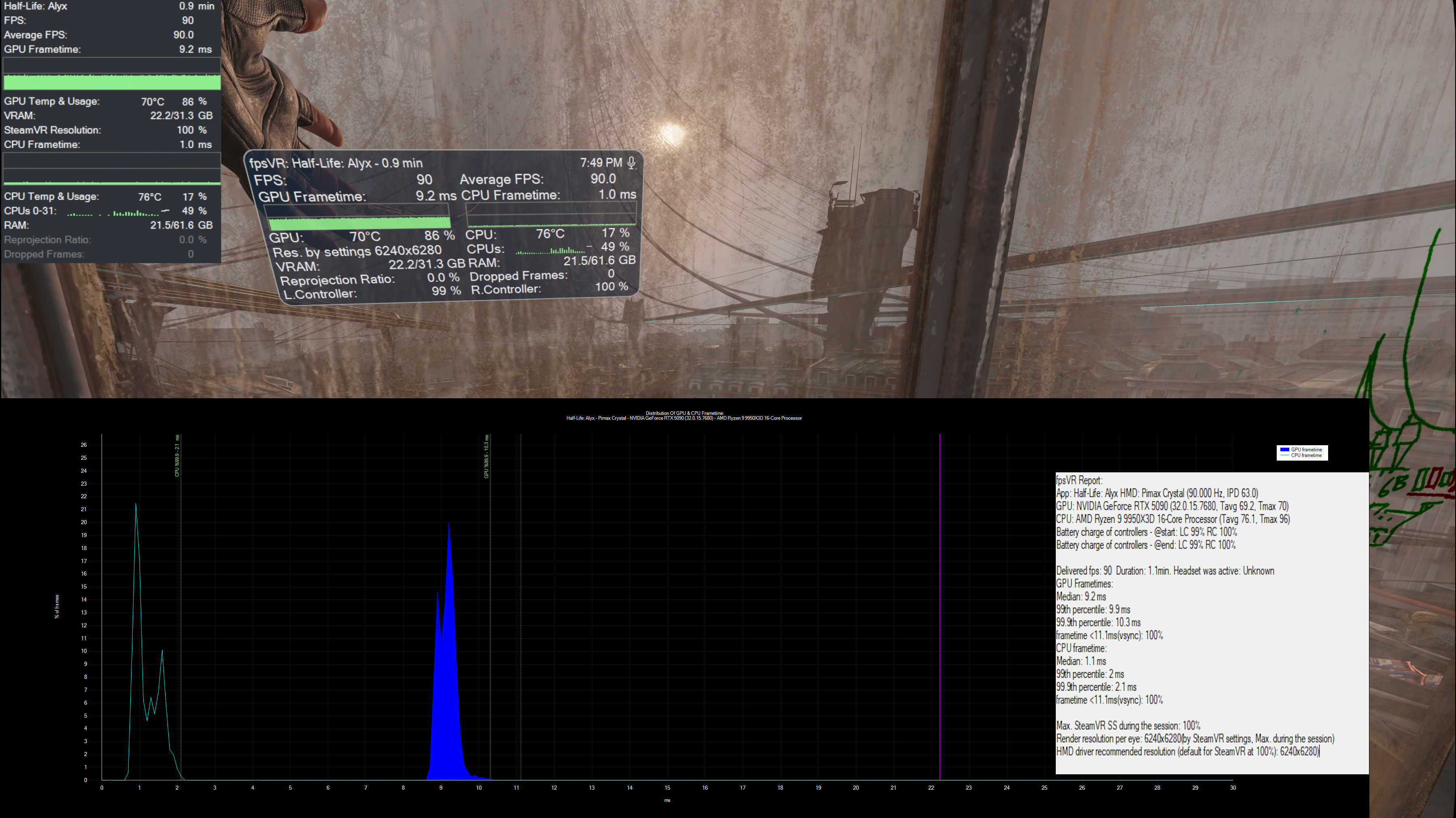
Task: Click 'fpsVR: Half-Life: Alyx - 0.9 min' panel header
Action: 336,164
